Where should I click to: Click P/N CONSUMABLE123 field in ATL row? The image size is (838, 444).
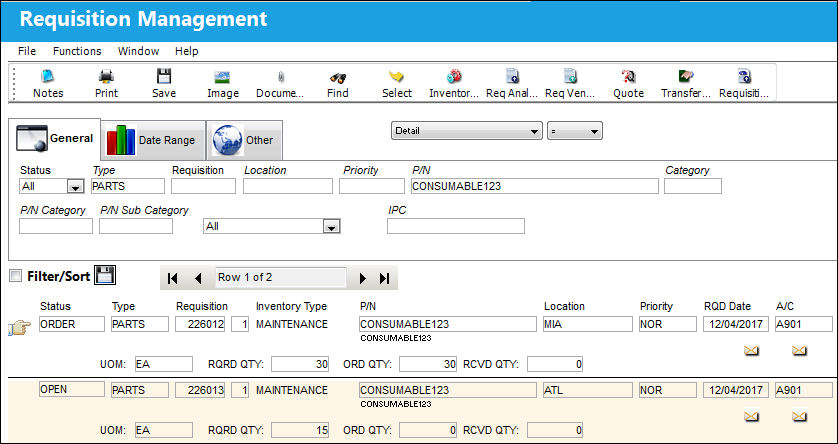click(x=447, y=390)
